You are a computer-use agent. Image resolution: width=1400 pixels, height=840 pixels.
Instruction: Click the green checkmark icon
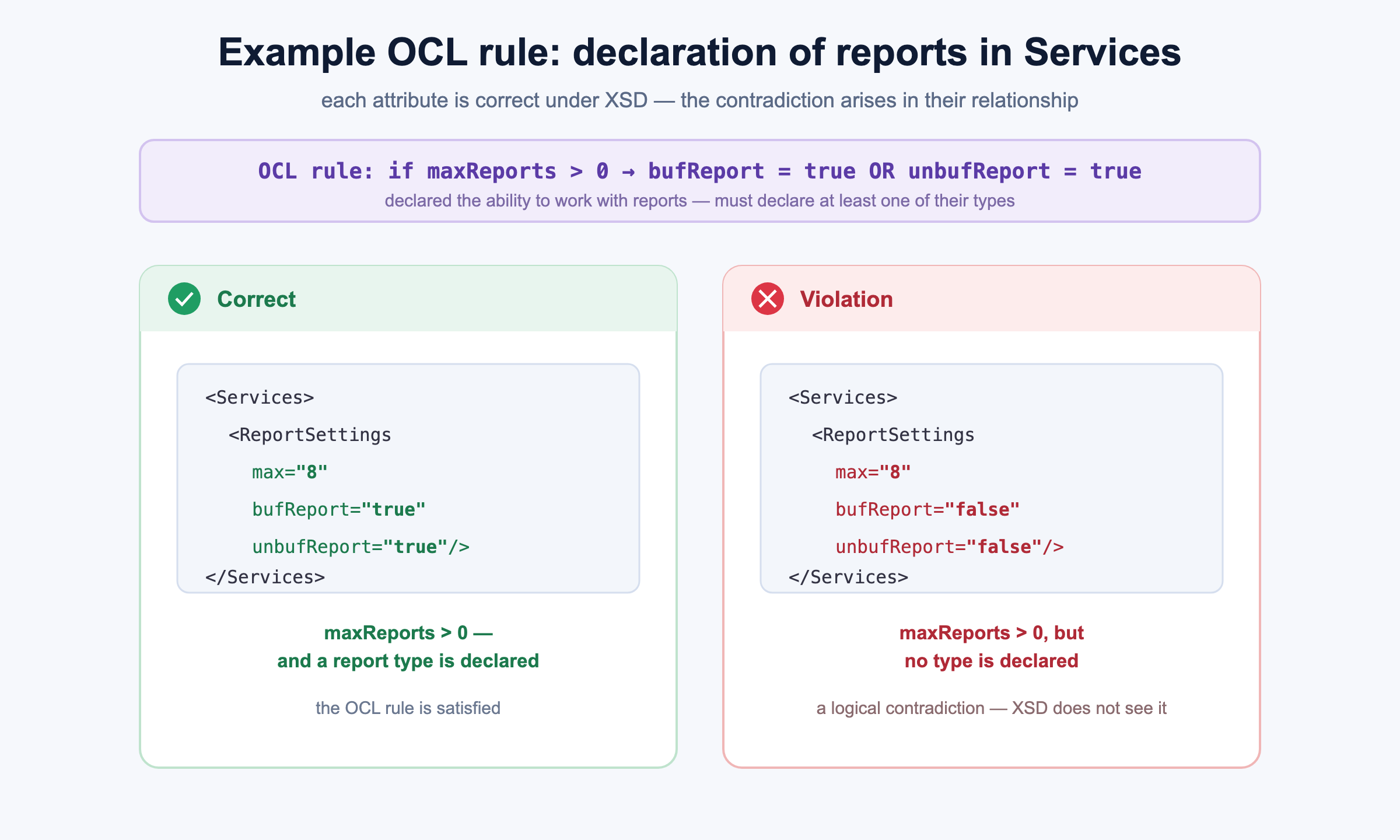184,299
